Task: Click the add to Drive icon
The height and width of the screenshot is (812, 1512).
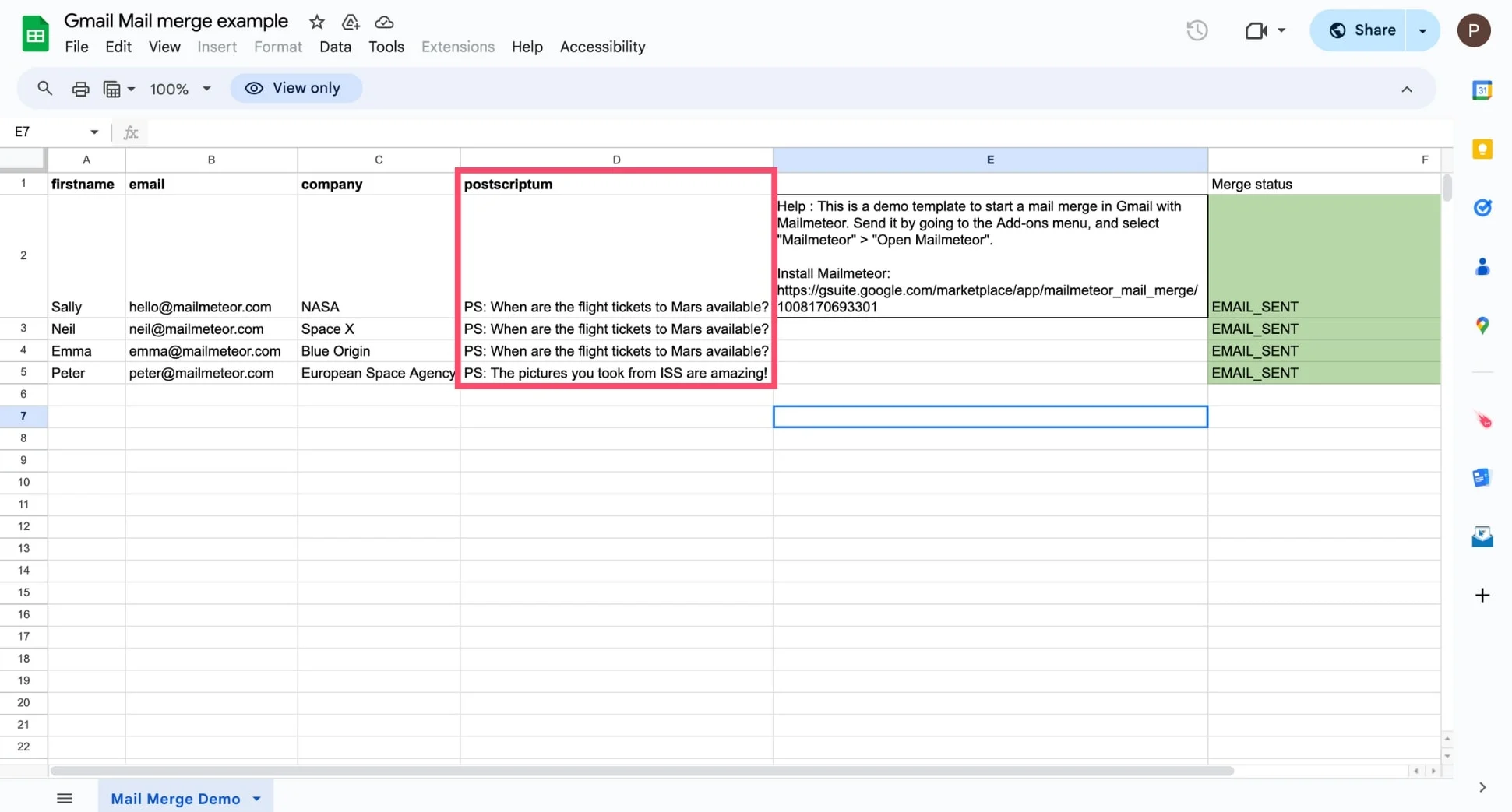Action: [351, 22]
